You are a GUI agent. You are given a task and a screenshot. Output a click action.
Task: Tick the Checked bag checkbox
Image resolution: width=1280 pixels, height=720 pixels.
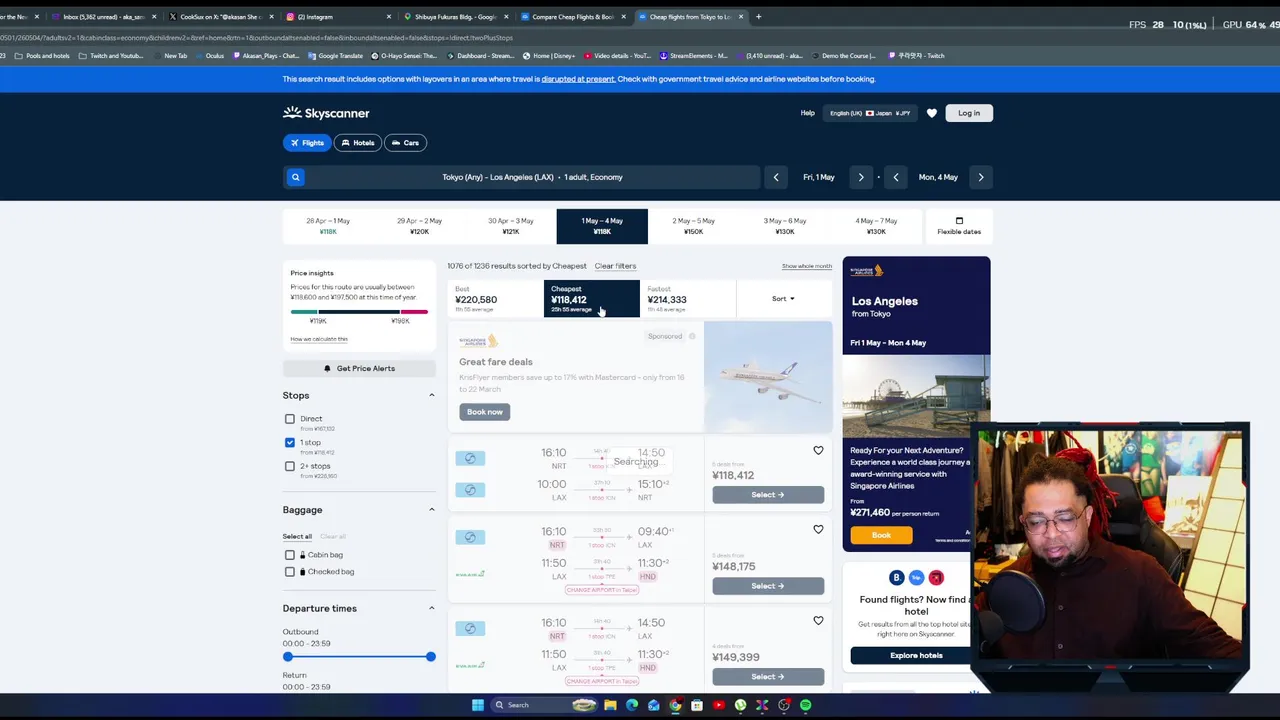tap(290, 572)
